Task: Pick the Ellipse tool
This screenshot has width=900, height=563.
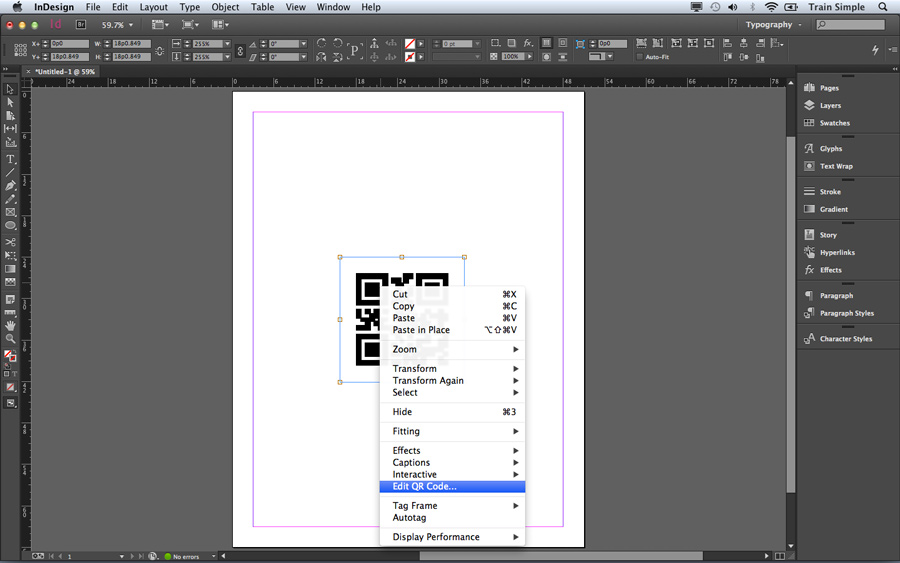Action: pyautogui.click(x=10, y=226)
